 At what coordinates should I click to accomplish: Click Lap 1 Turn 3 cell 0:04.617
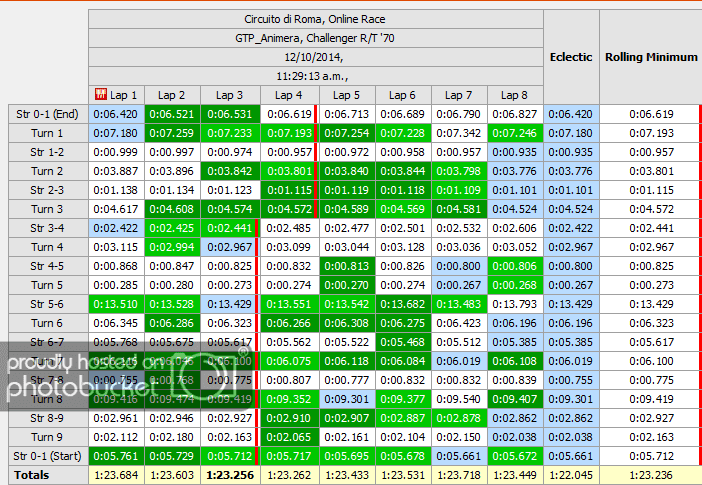[x=116, y=209]
